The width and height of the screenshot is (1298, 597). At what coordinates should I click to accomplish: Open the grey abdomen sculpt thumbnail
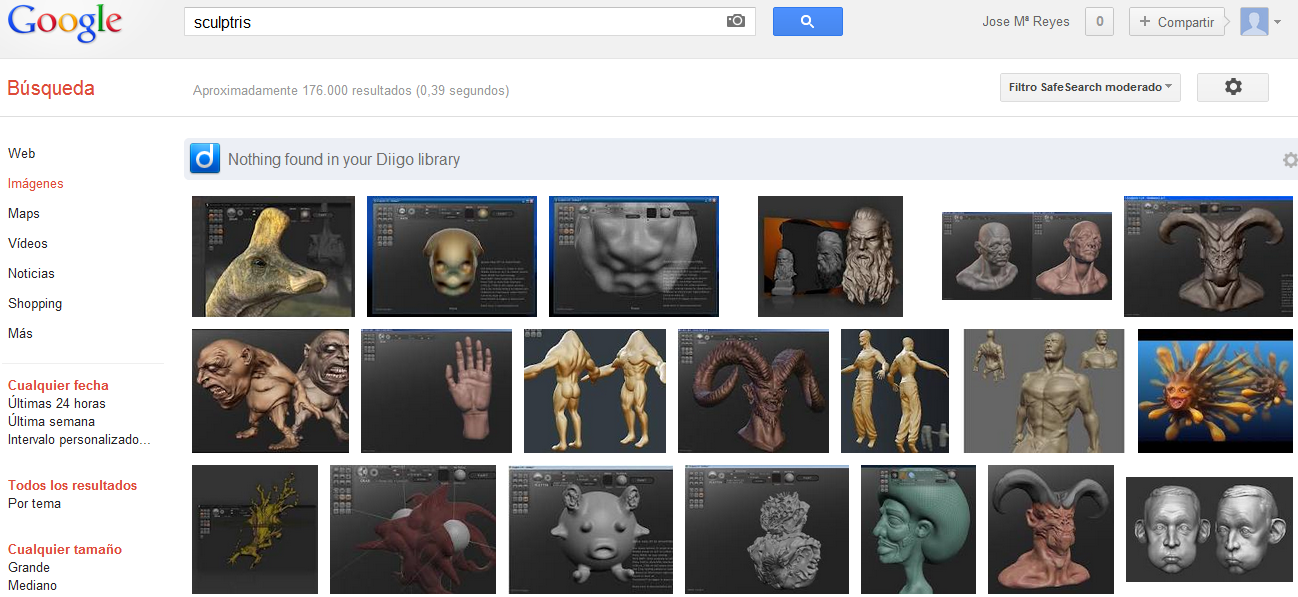pos(634,256)
